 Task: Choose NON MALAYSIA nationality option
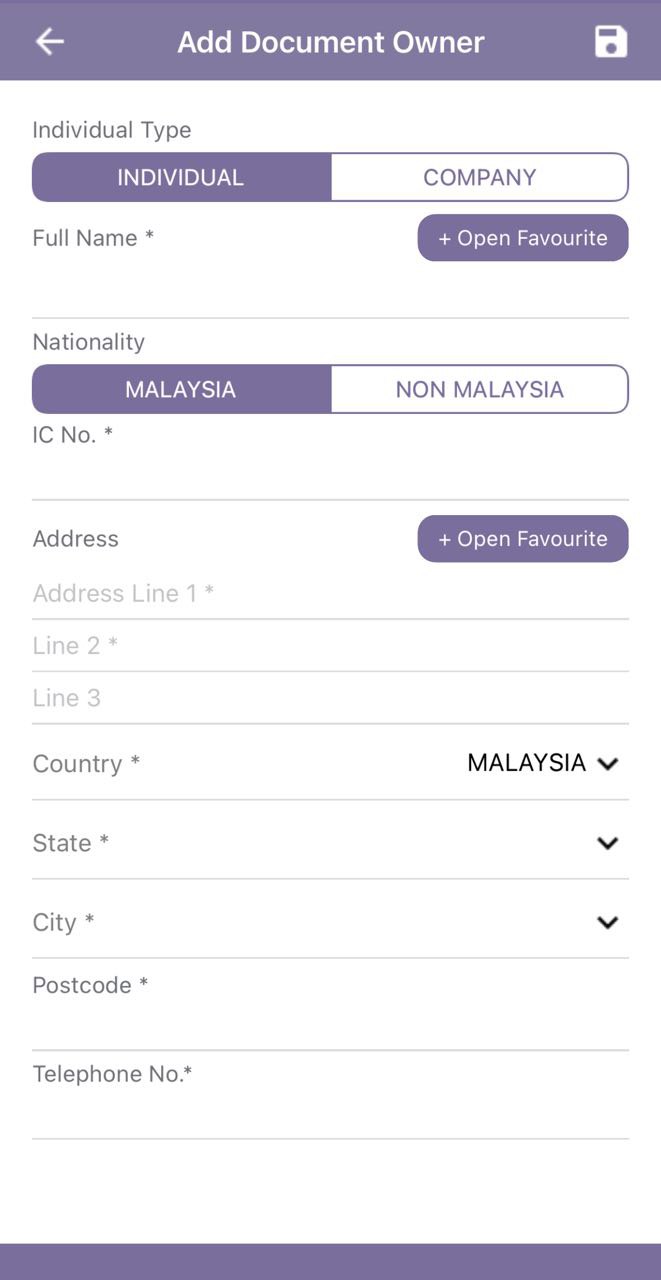coord(480,389)
